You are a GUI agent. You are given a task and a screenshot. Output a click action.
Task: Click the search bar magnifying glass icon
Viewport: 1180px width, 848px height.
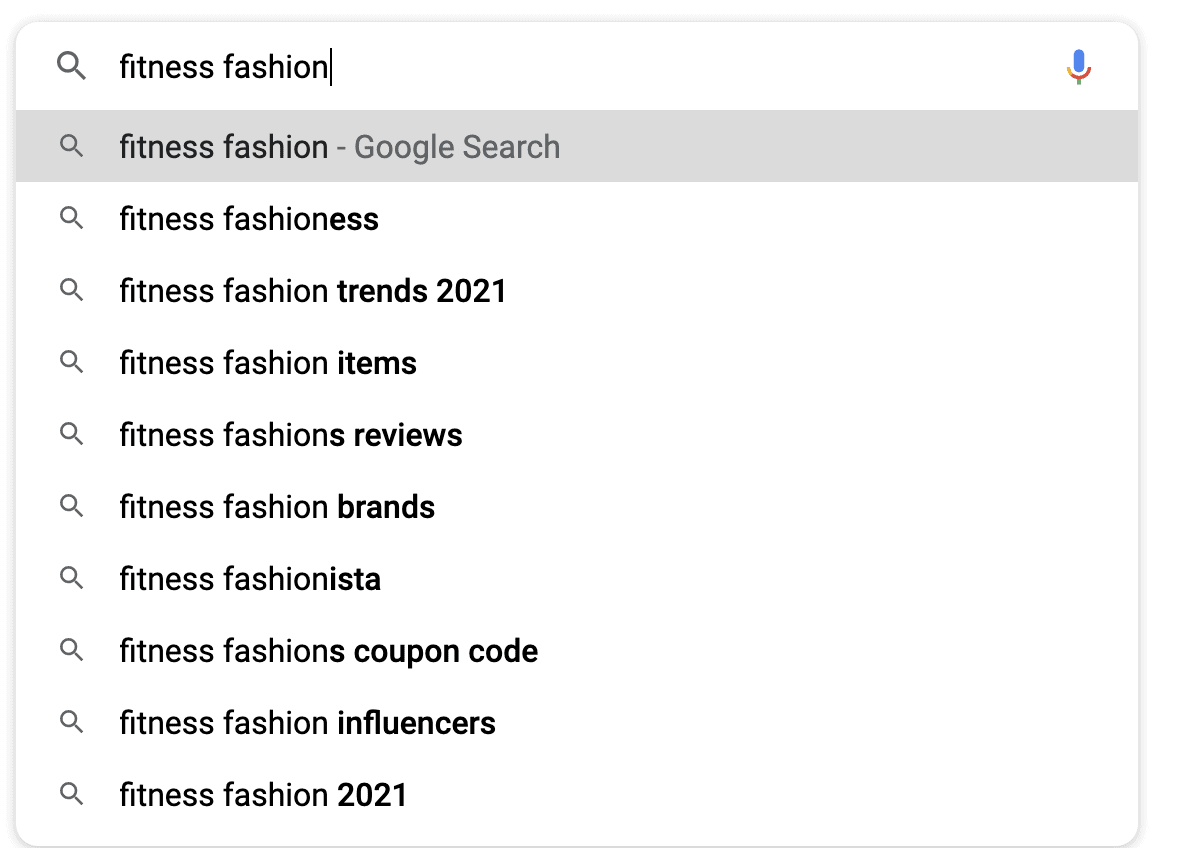click(71, 67)
